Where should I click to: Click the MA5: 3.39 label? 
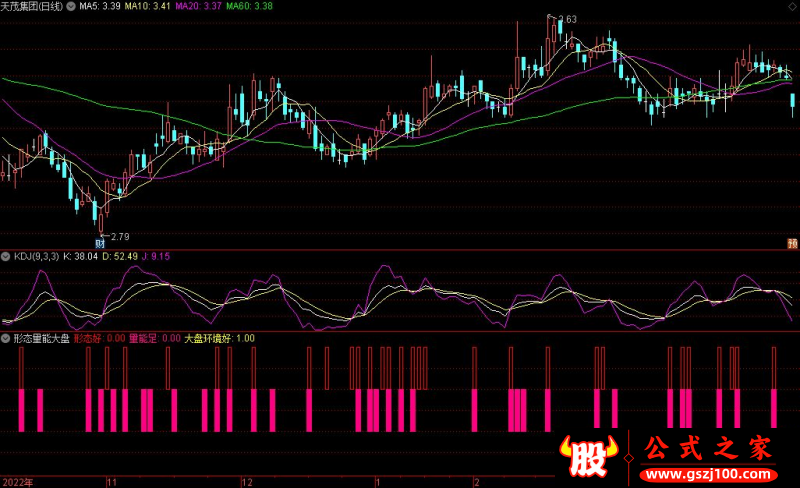(x=100, y=7)
